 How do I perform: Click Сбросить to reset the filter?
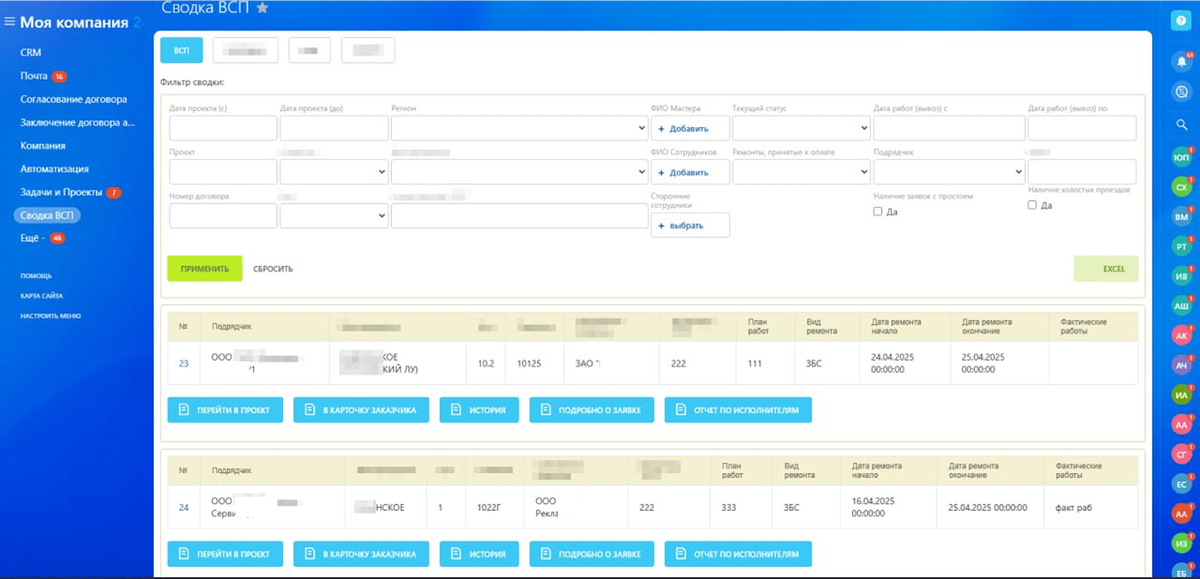point(273,269)
